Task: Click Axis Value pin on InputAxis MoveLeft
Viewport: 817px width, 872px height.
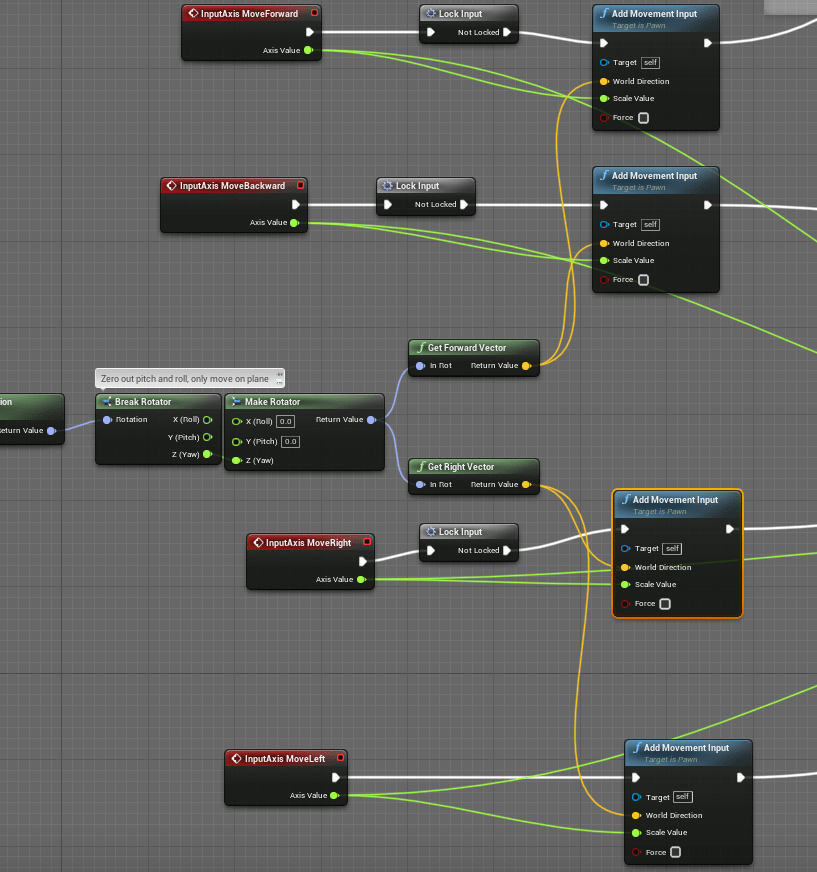Action: (335, 796)
